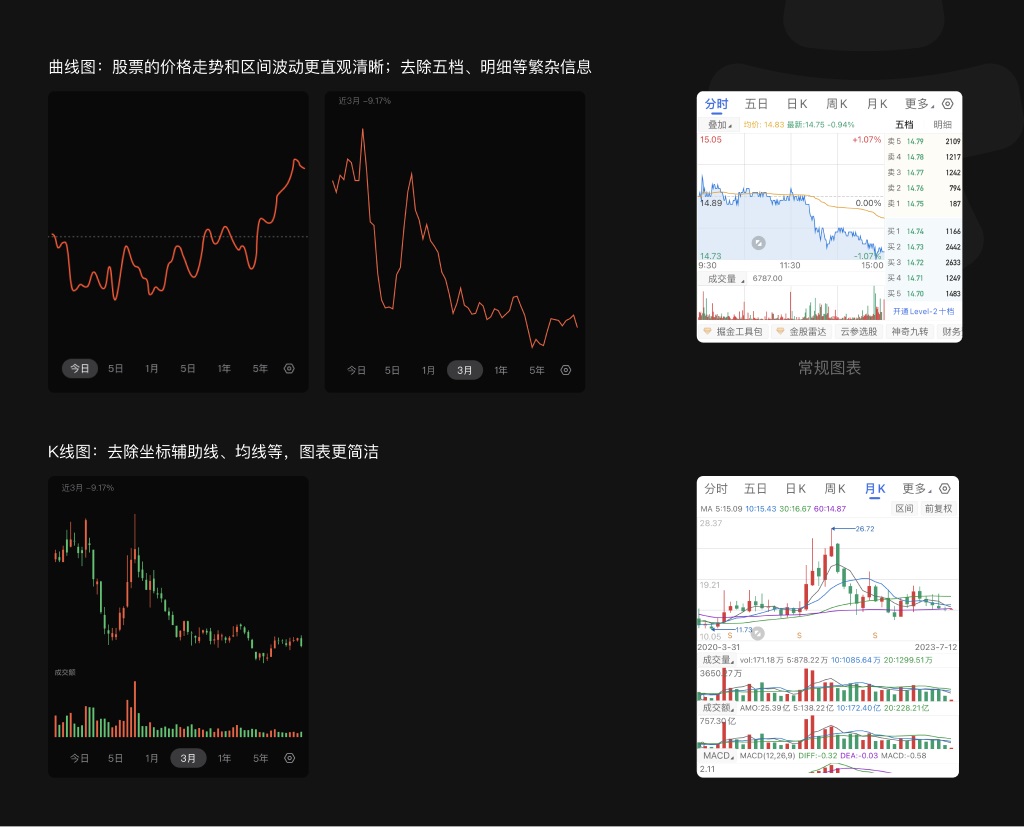The image size is (1024, 827).
Task: Expand 更多 dropdown in bottom regular chart
Action: pos(916,489)
